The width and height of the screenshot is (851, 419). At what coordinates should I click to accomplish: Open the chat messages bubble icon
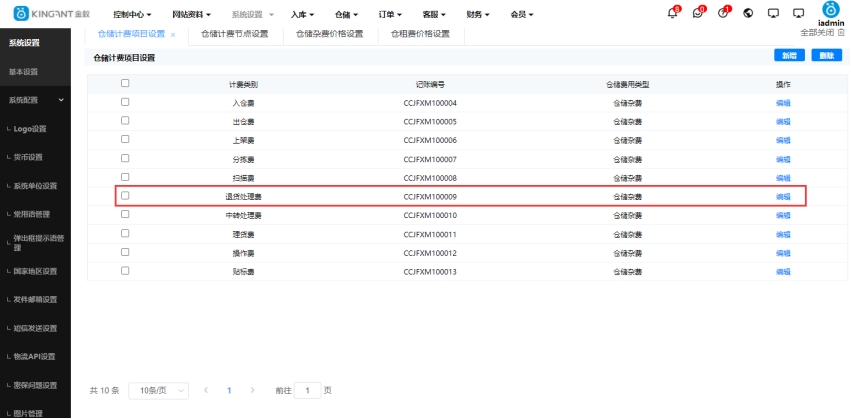click(x=697, y=14)
